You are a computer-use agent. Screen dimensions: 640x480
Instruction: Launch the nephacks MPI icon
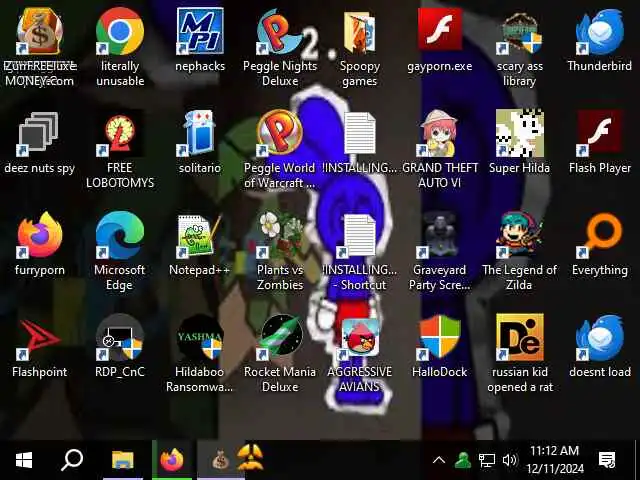pos(200,31)
